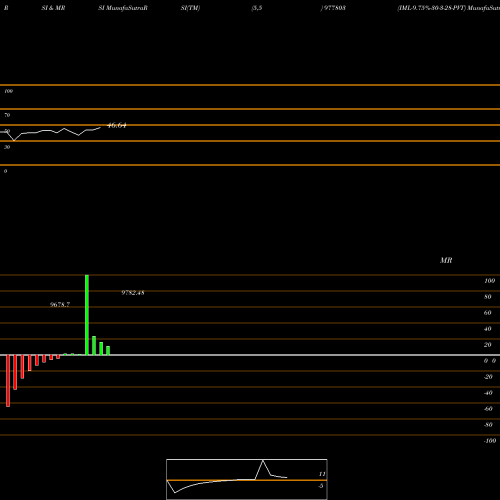500x500 pixels.
Task: Click the longest red histogram bar
Action: pos(8,381)
